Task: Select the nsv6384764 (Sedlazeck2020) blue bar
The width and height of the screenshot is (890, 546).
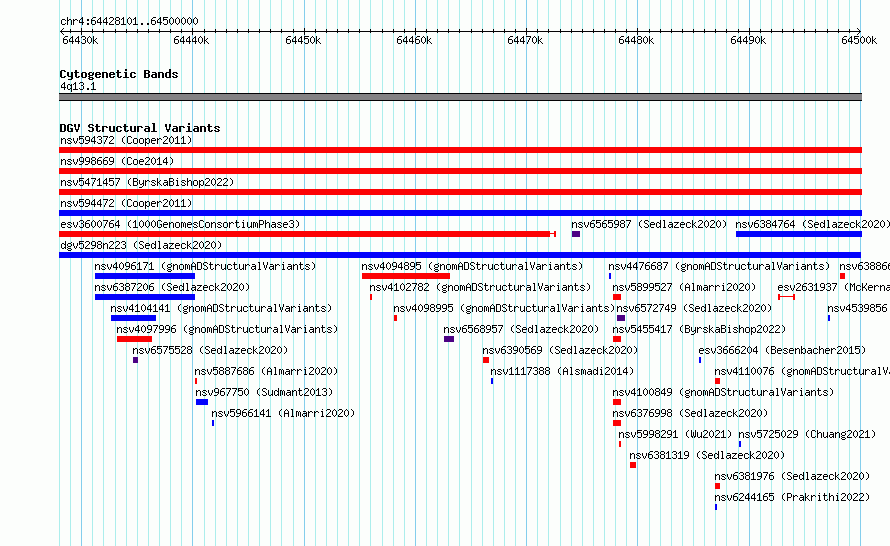Action: coord(799,234)
